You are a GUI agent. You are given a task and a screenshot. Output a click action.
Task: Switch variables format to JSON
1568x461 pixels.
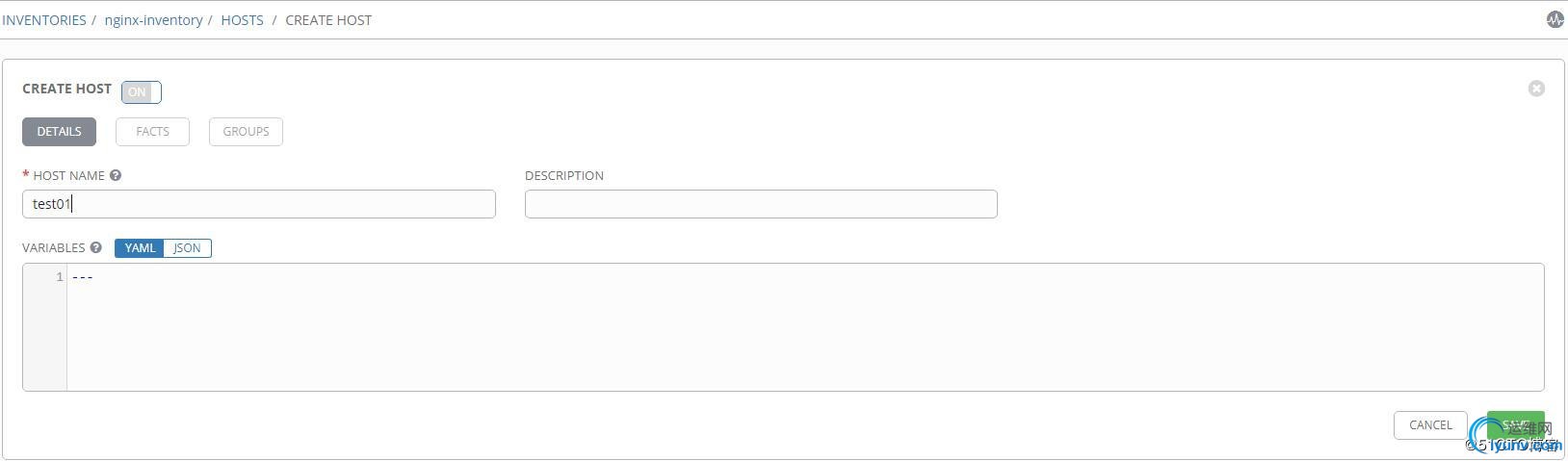click(187, 248)
